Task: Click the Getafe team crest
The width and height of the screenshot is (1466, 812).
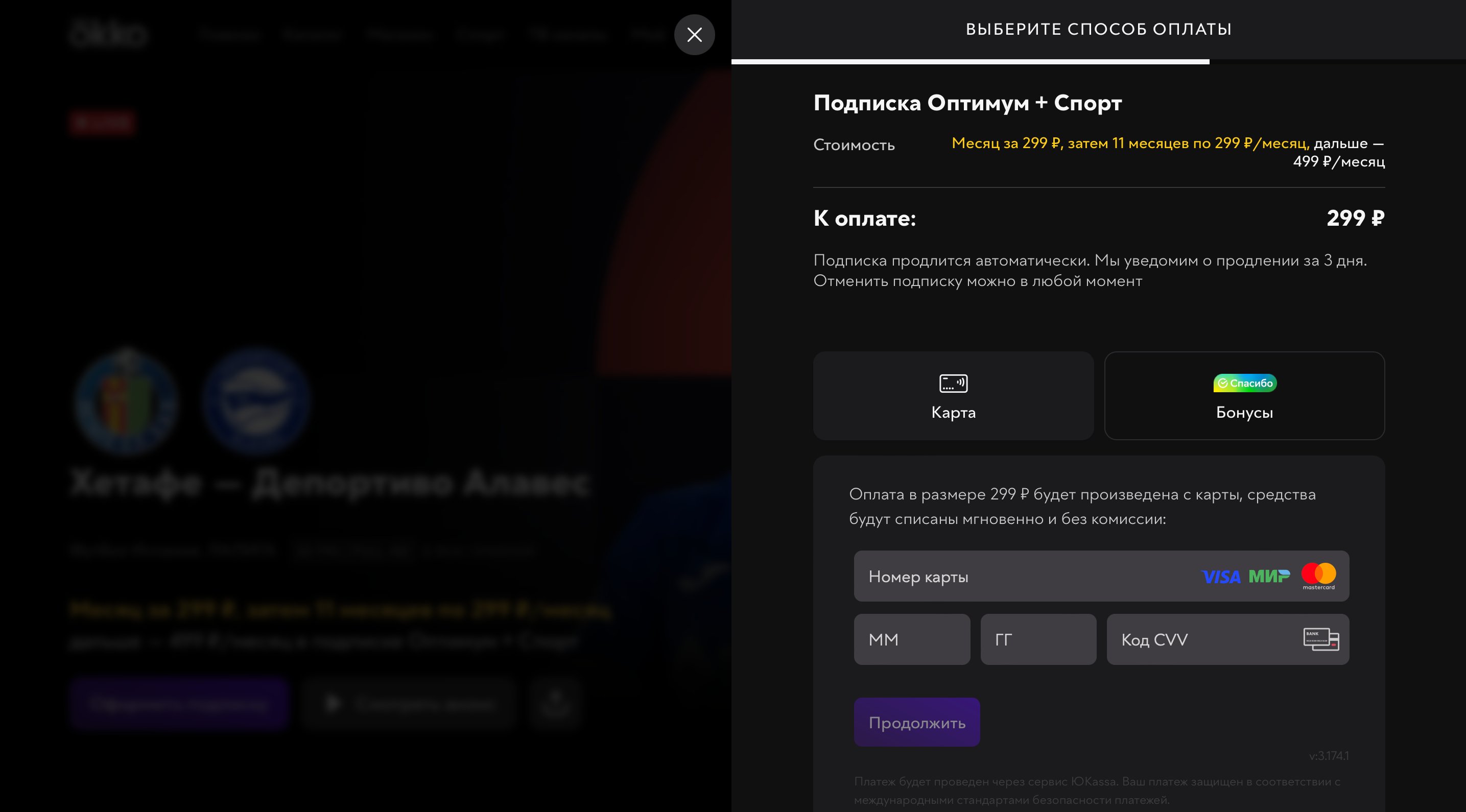Action: [126, 401]
